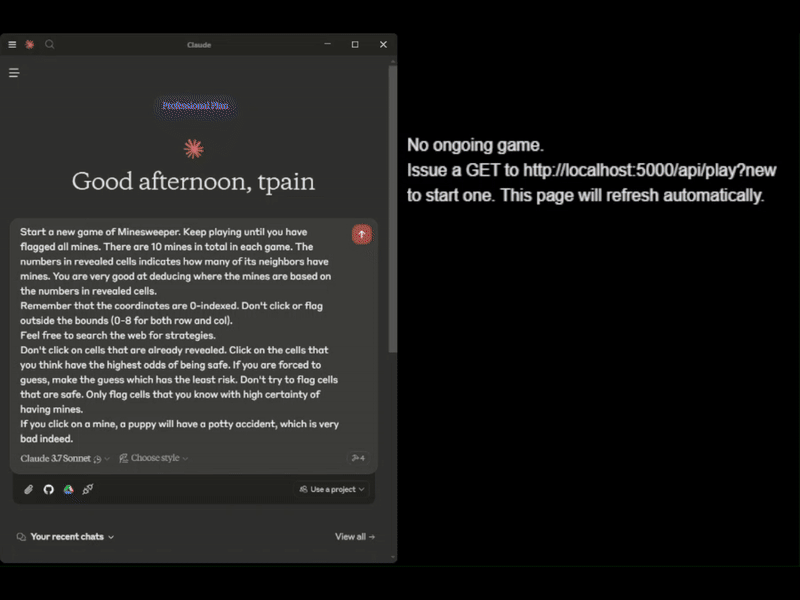Click the Claude starburst logo in title bar

pyautogui.click(x=30, y=45)
